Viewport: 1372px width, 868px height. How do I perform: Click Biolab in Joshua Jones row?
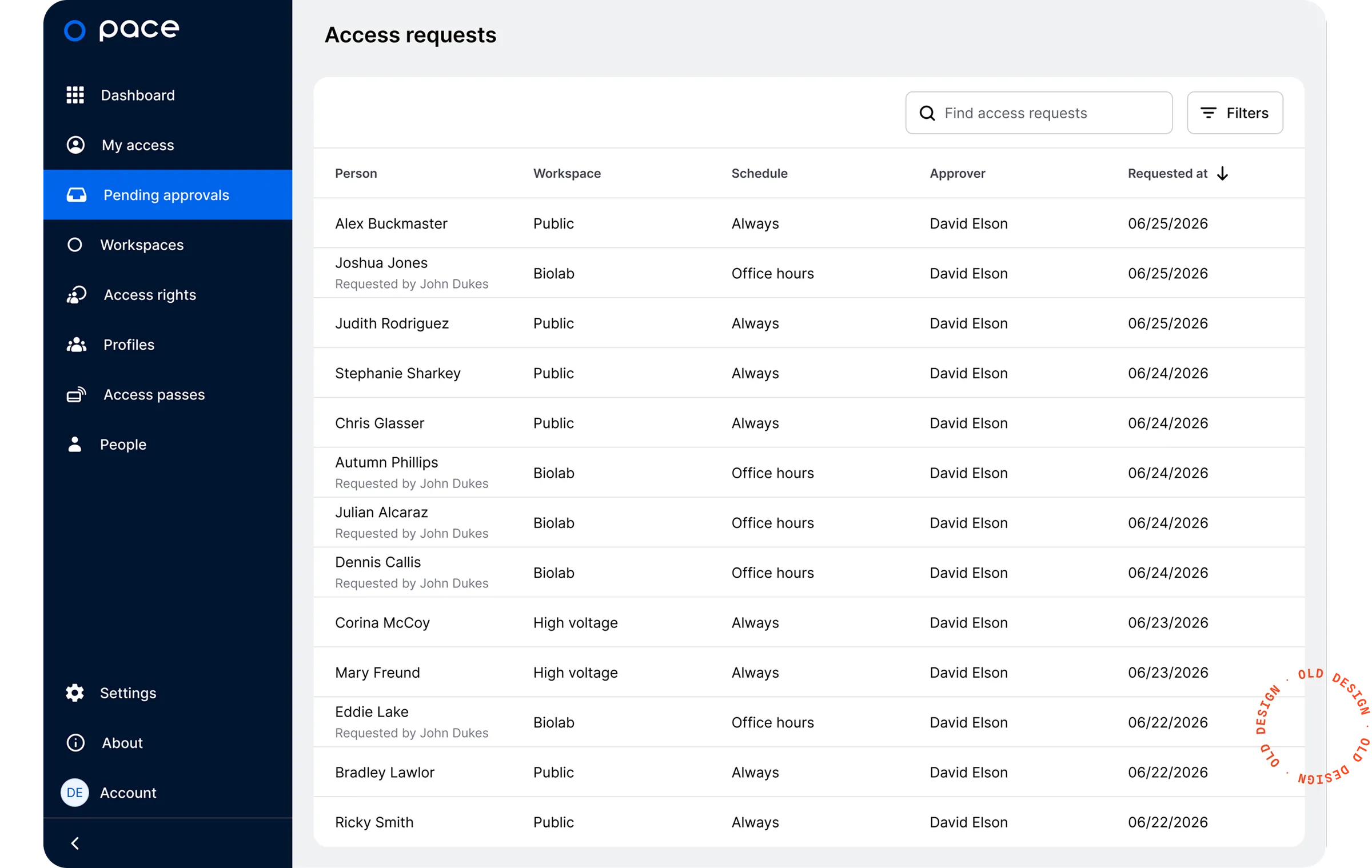(x=553, y=273)
